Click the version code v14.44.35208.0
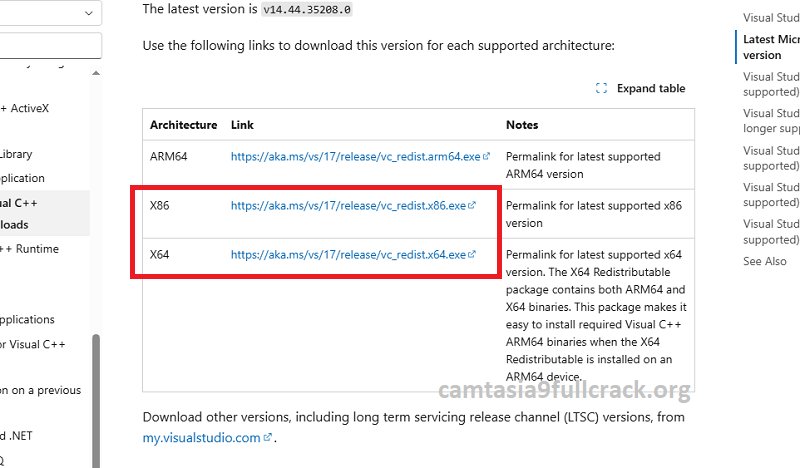Screen dimensions: 800x468 (307, 9)
